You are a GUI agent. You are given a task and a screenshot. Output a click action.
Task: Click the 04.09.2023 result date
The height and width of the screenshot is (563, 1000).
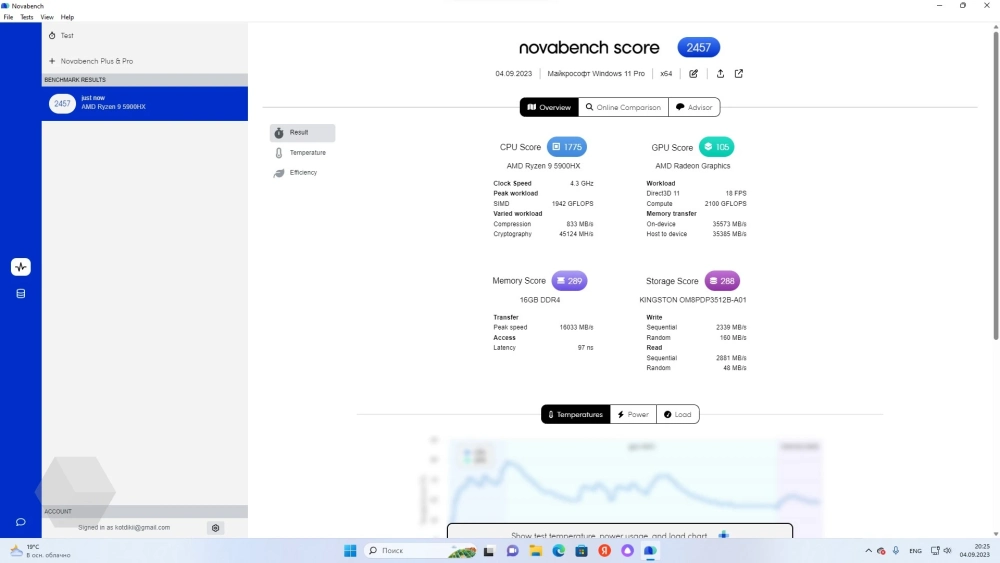coord(513,73)
